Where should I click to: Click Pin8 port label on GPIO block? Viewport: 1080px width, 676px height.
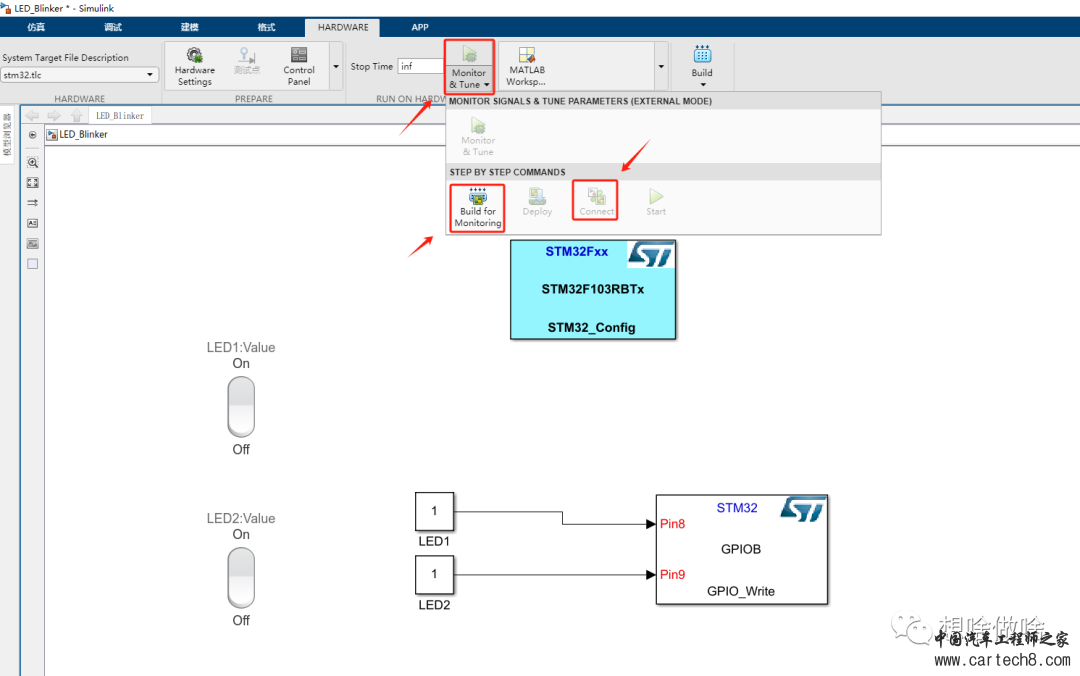pos(672,524)
